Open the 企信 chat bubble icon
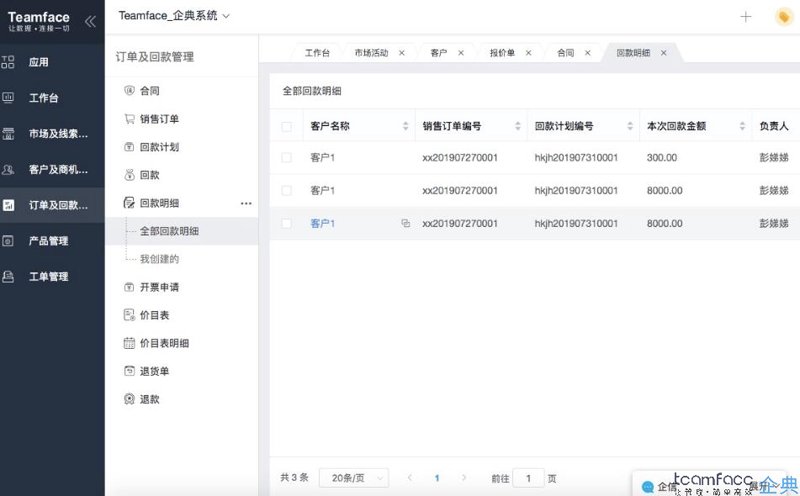The image size is (800, 496). 647,486
